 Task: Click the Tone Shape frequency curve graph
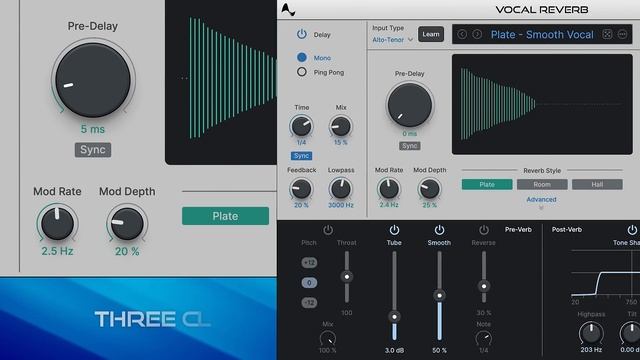click(x=606, y=274)
